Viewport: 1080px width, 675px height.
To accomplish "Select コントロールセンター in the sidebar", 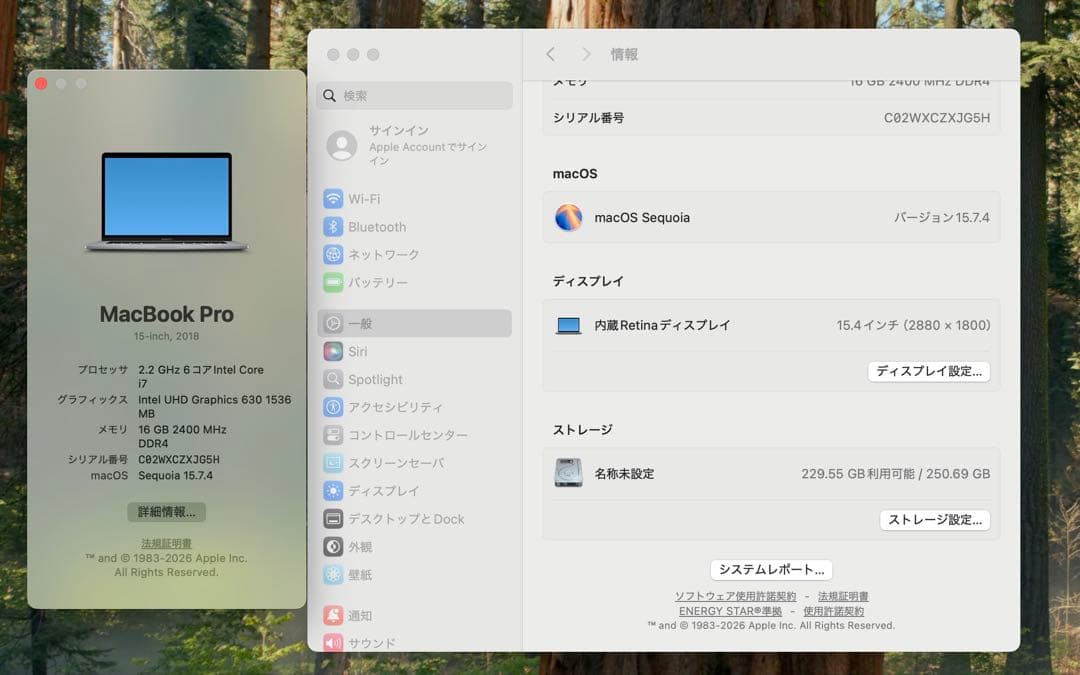I will (390, 435).
